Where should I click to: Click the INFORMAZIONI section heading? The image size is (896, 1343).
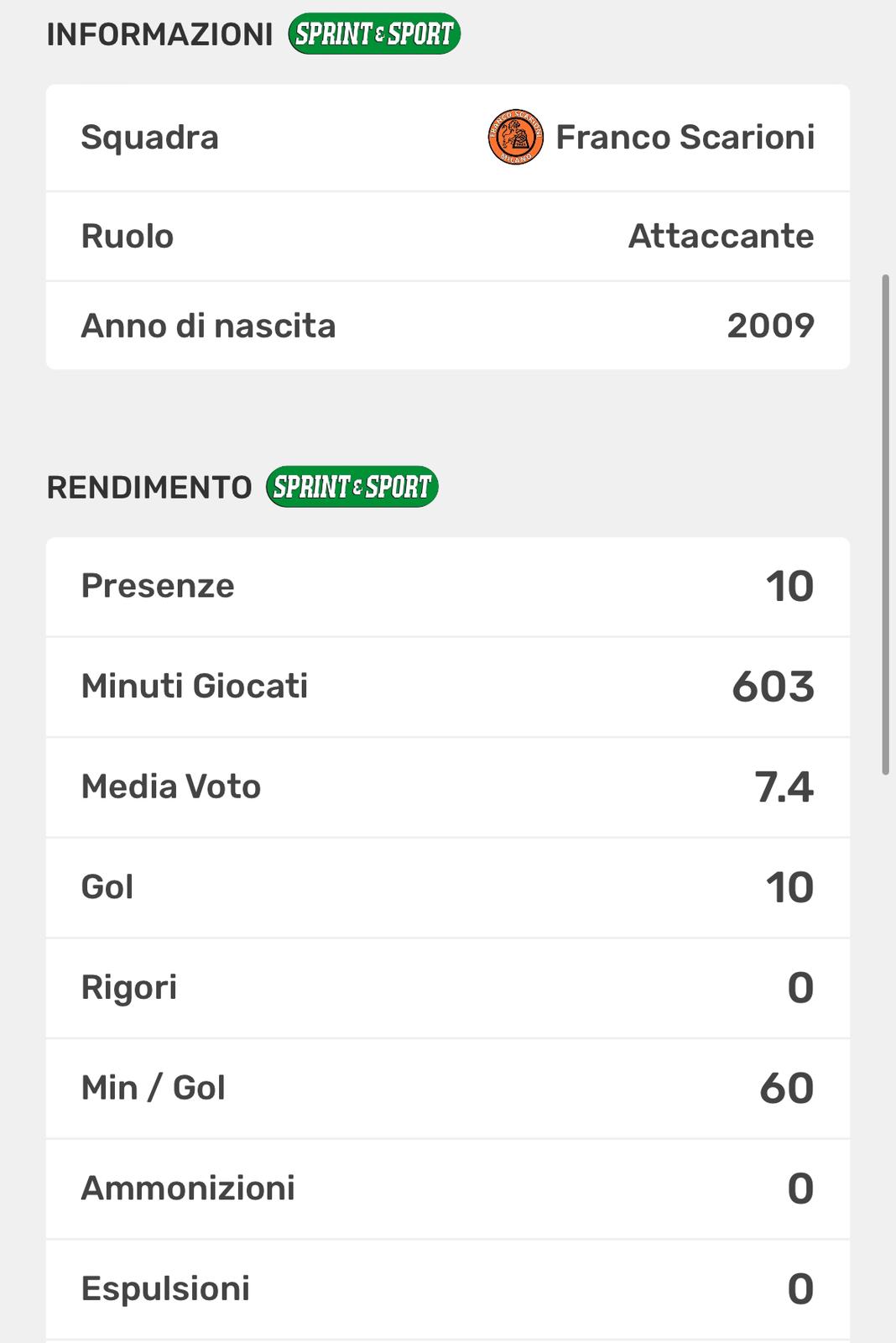(159, 34)
